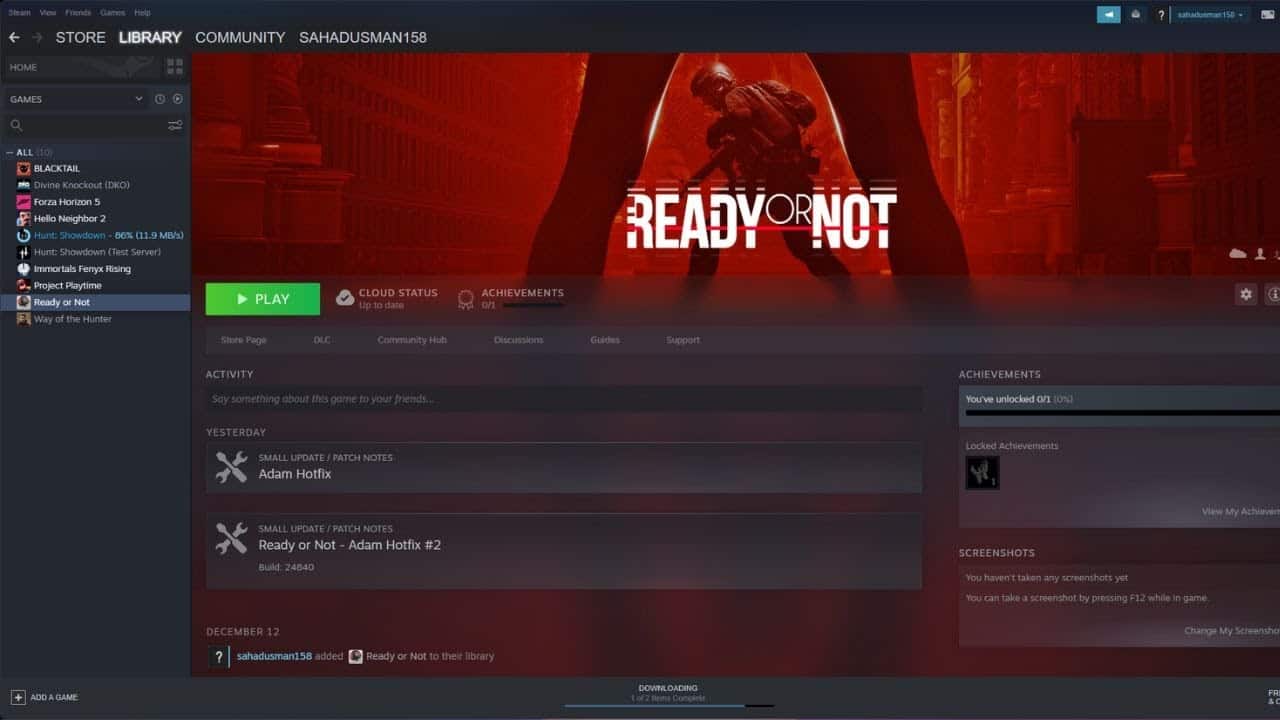Click the Add a Game plus icon
Image resolution: width=1280 pixels, height=720 pixels.
click(18, 697)
